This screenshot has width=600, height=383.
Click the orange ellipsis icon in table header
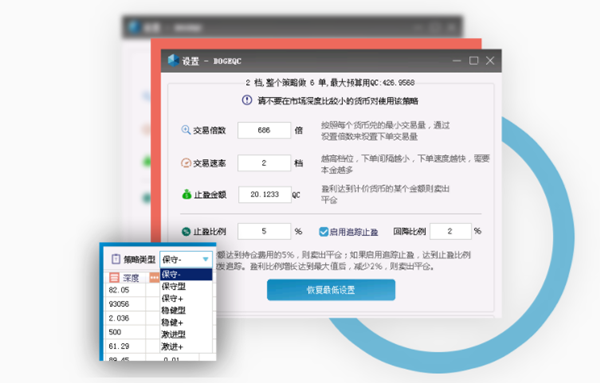[154, 277]
